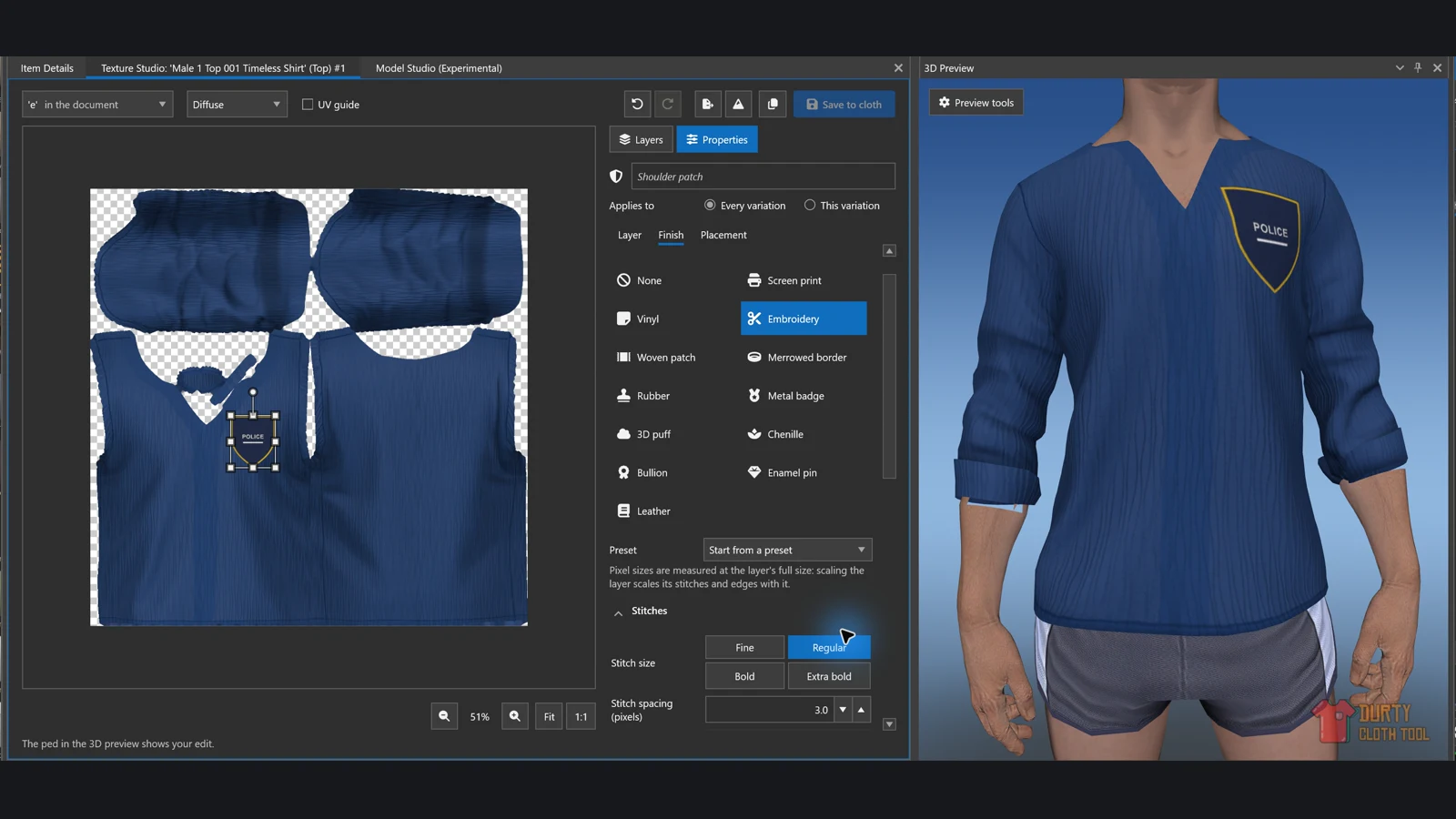Undo the last edit
The height and width of the screenshot is (819, 1456).
tap(637, 104)
